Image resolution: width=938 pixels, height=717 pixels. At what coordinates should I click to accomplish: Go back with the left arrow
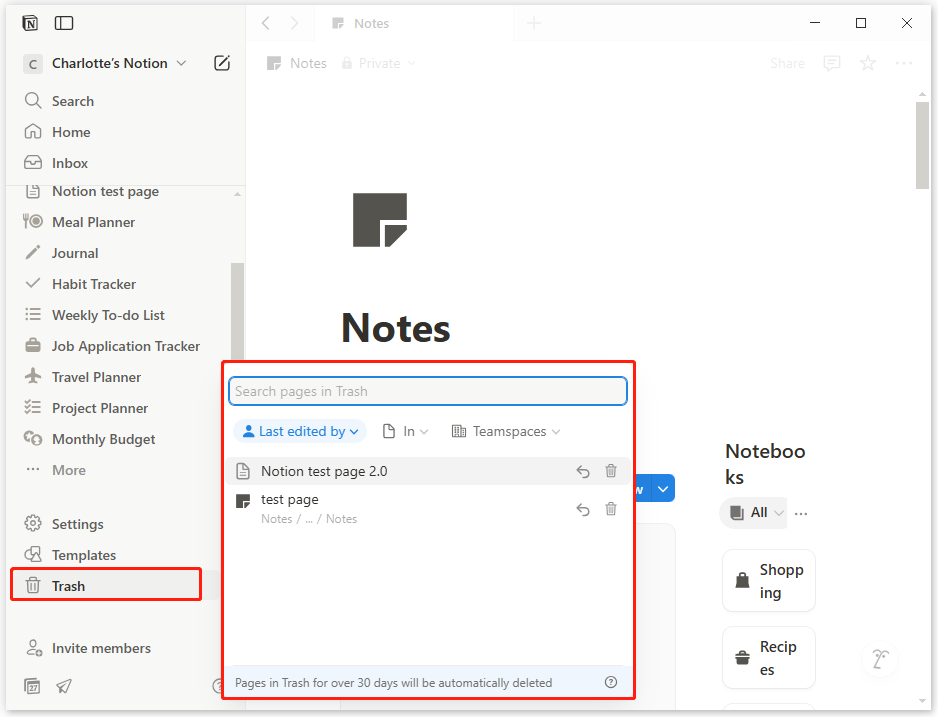[266, 23]
